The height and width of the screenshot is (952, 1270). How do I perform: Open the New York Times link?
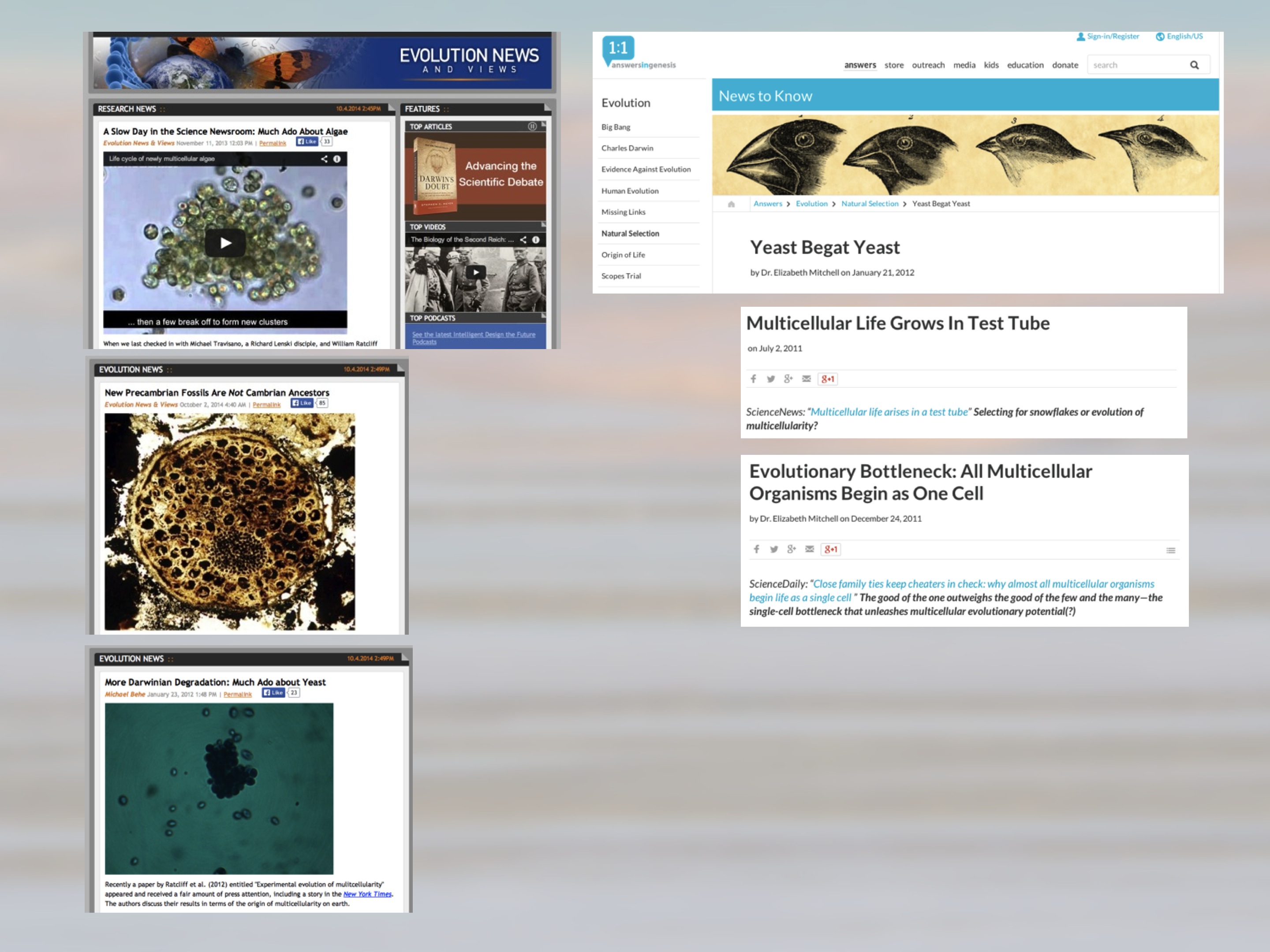pos(367,894)
